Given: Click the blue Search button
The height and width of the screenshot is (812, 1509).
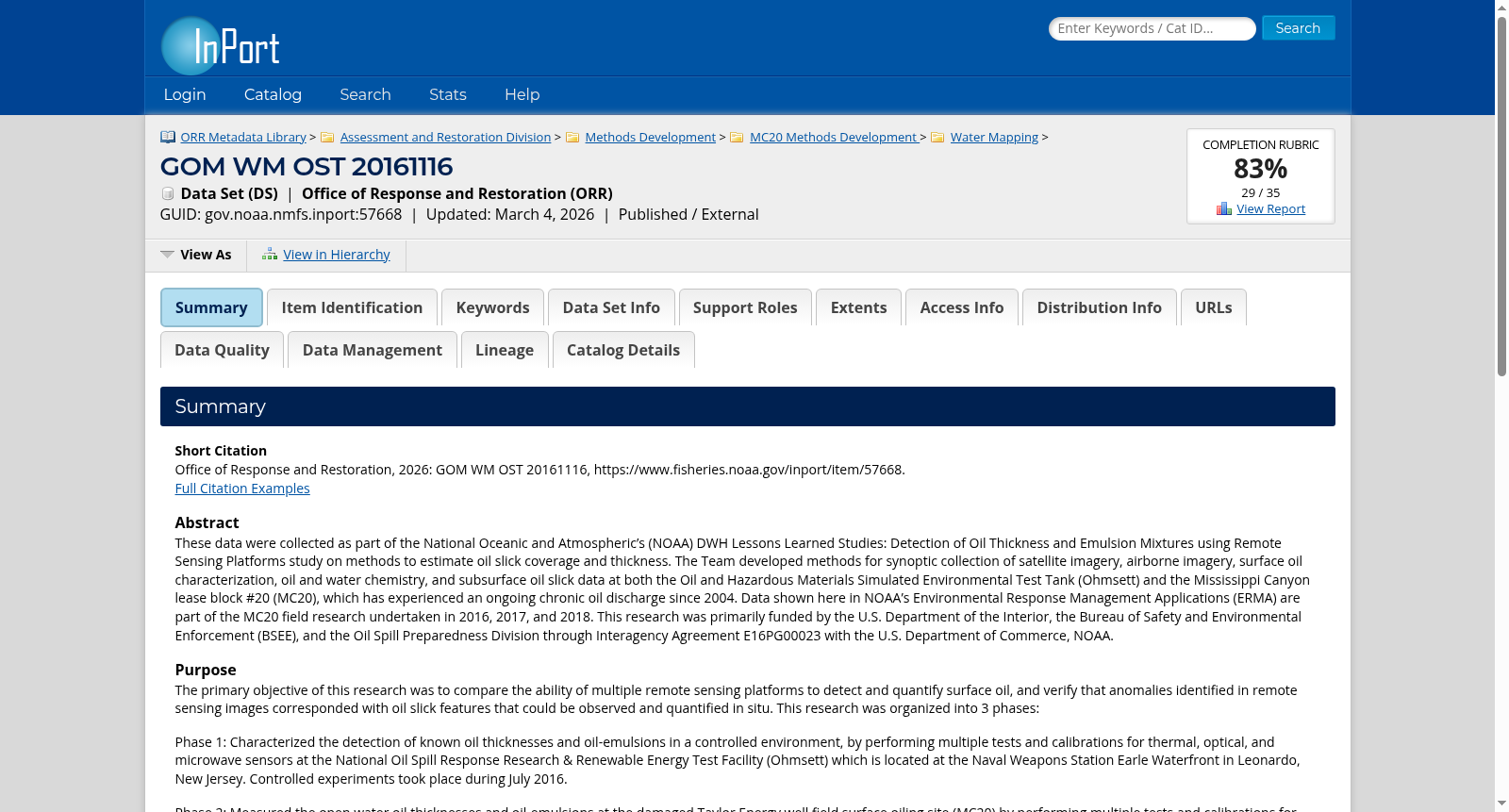Looking at the screenshot, I should (1298, 28).
